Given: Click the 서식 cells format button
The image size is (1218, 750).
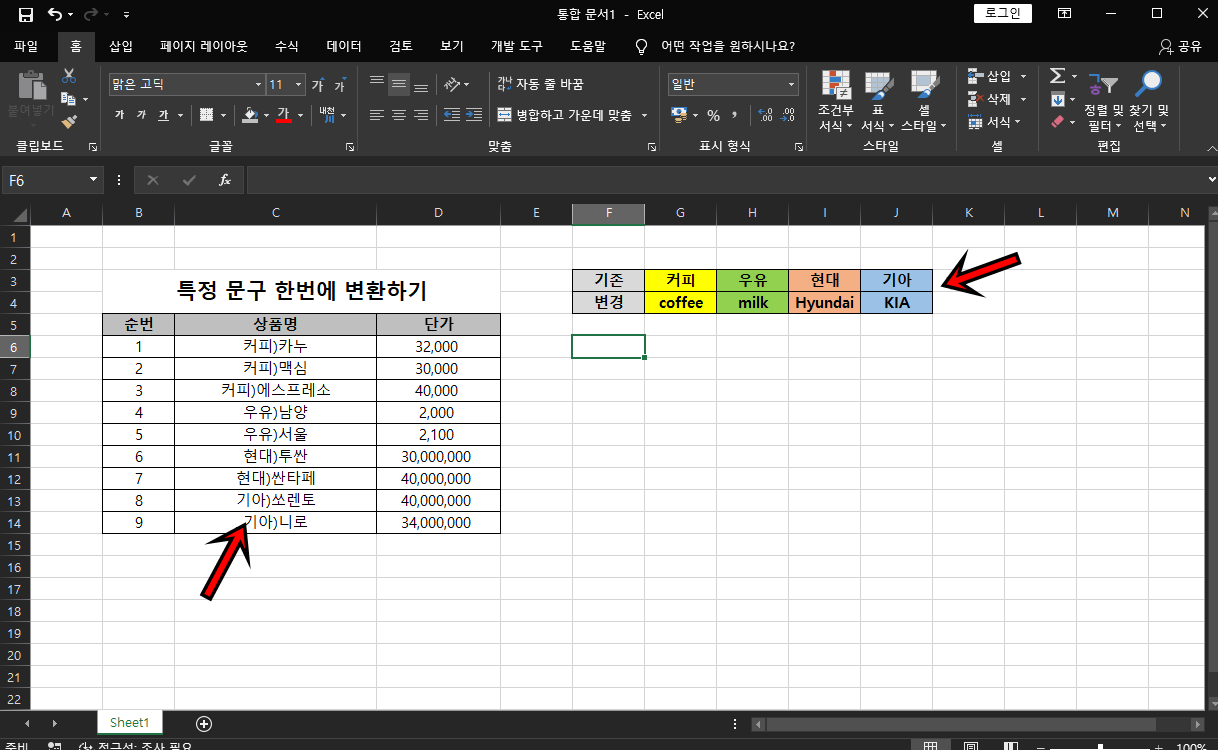Looking at the screenshot, I should pyautogui.click(x=988, y=122).
